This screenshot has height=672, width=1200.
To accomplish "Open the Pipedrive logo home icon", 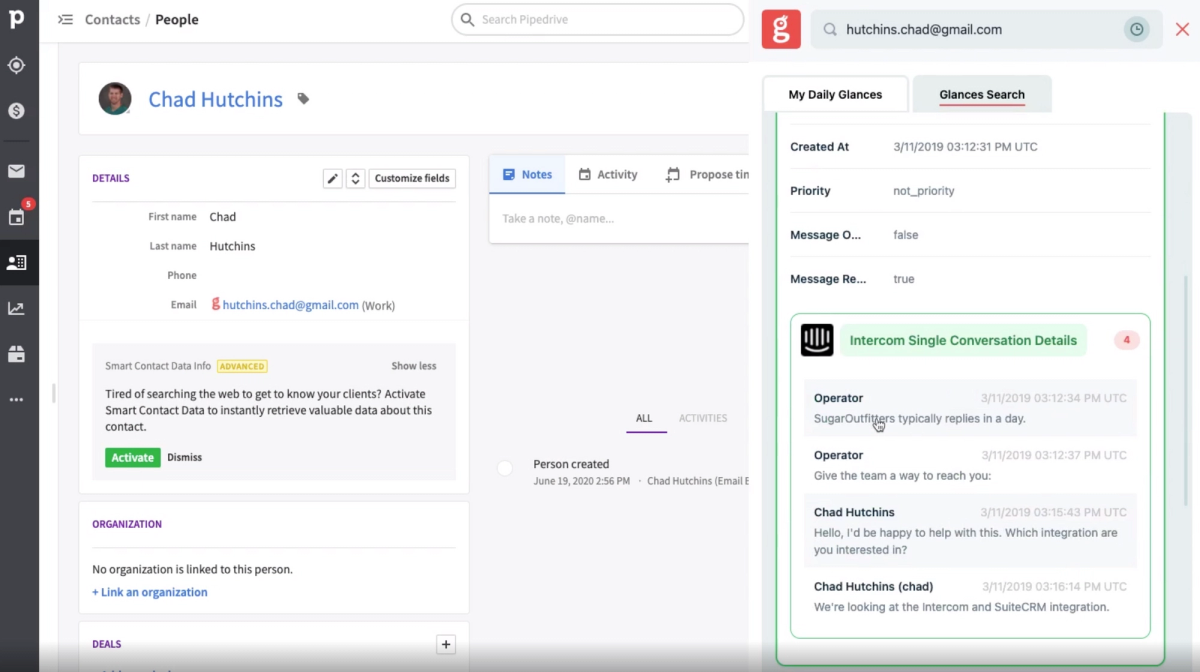I will click(x=17, y=18).
